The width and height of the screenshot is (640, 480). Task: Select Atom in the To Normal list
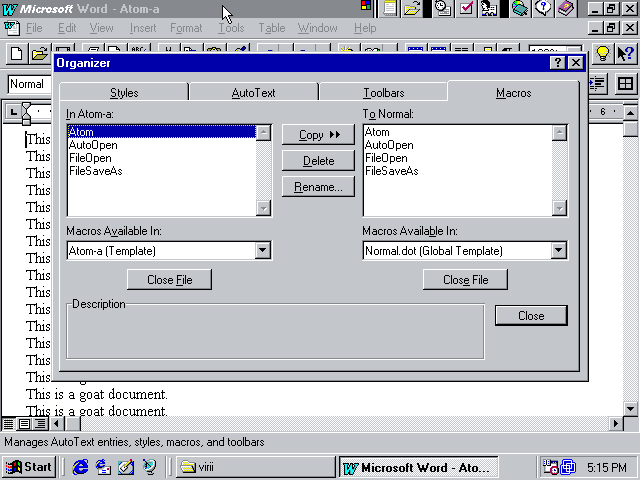tap(458, 132)
